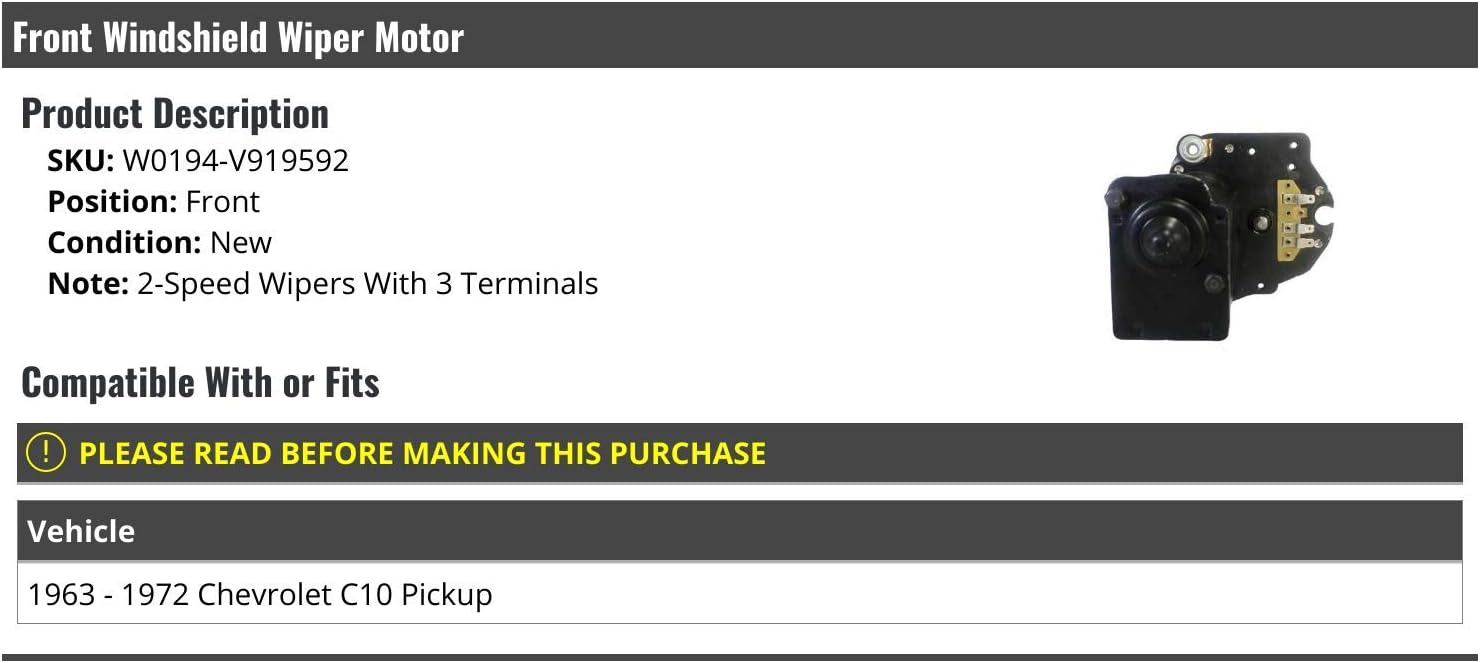Screen dimensions: 1480x663
Task: Click the bold "Condition:" label
Action: 125,243
